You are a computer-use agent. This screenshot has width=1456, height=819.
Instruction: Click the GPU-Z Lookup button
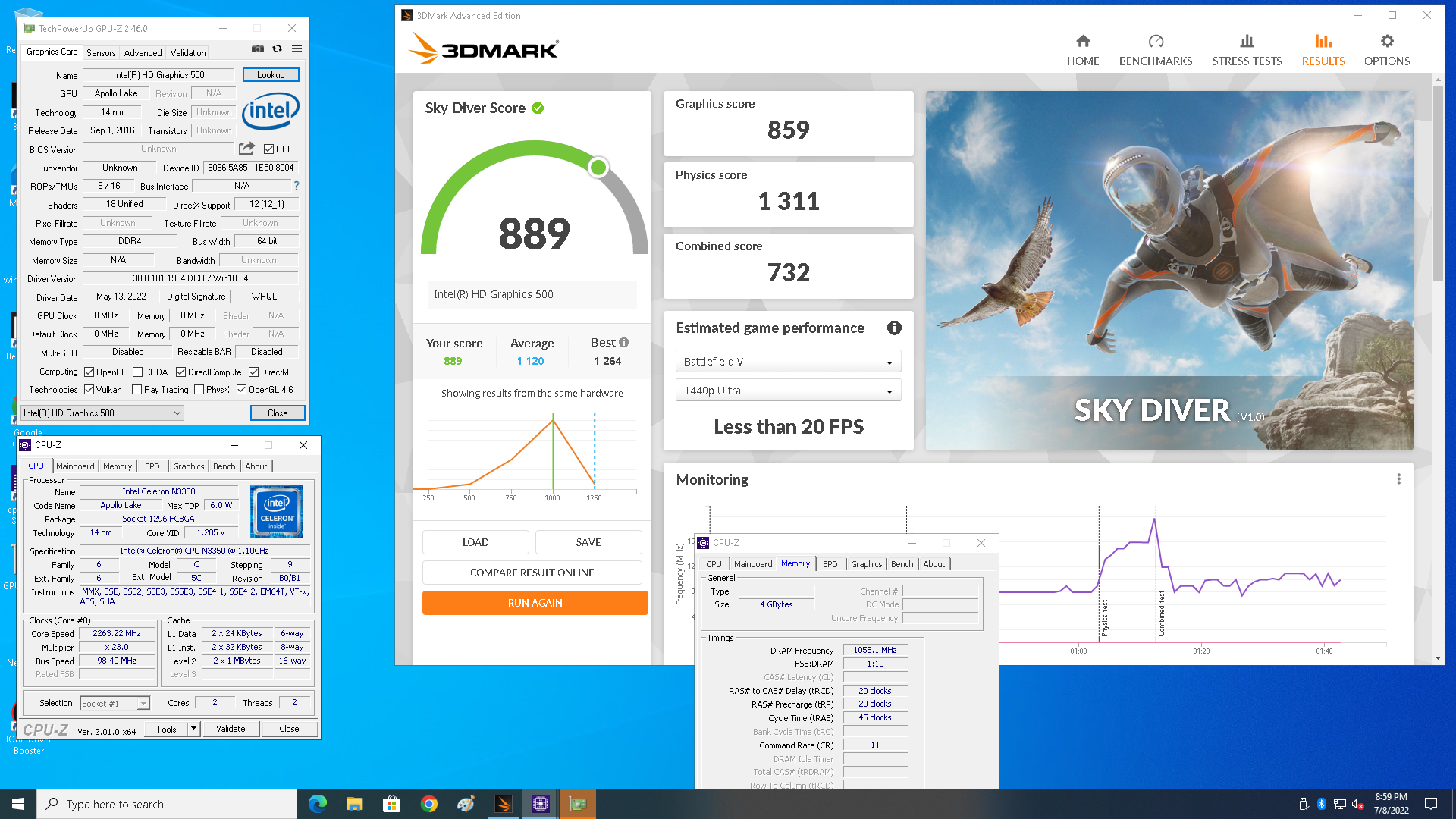(271, 75)
